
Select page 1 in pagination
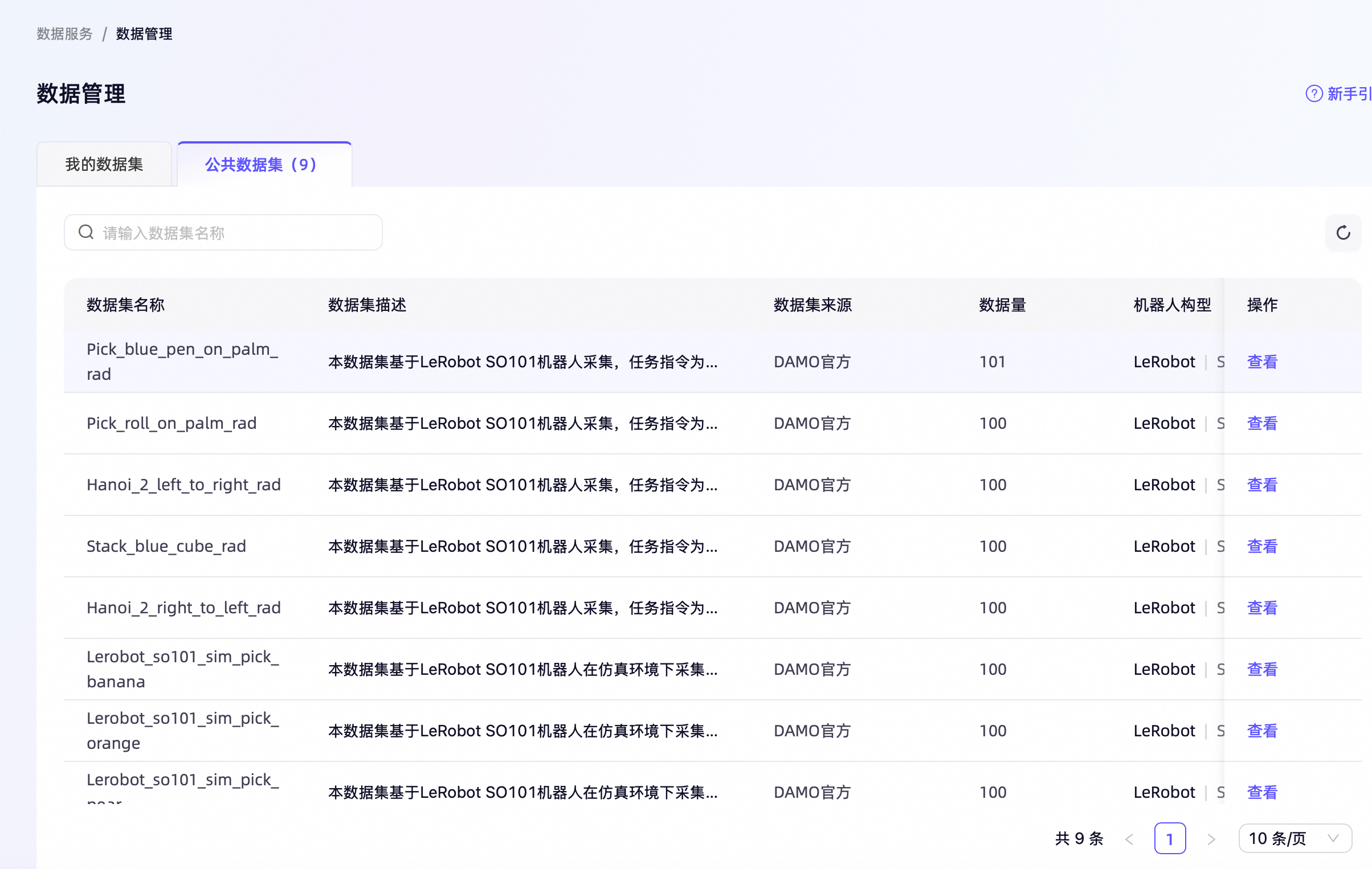pos(1170,838)
